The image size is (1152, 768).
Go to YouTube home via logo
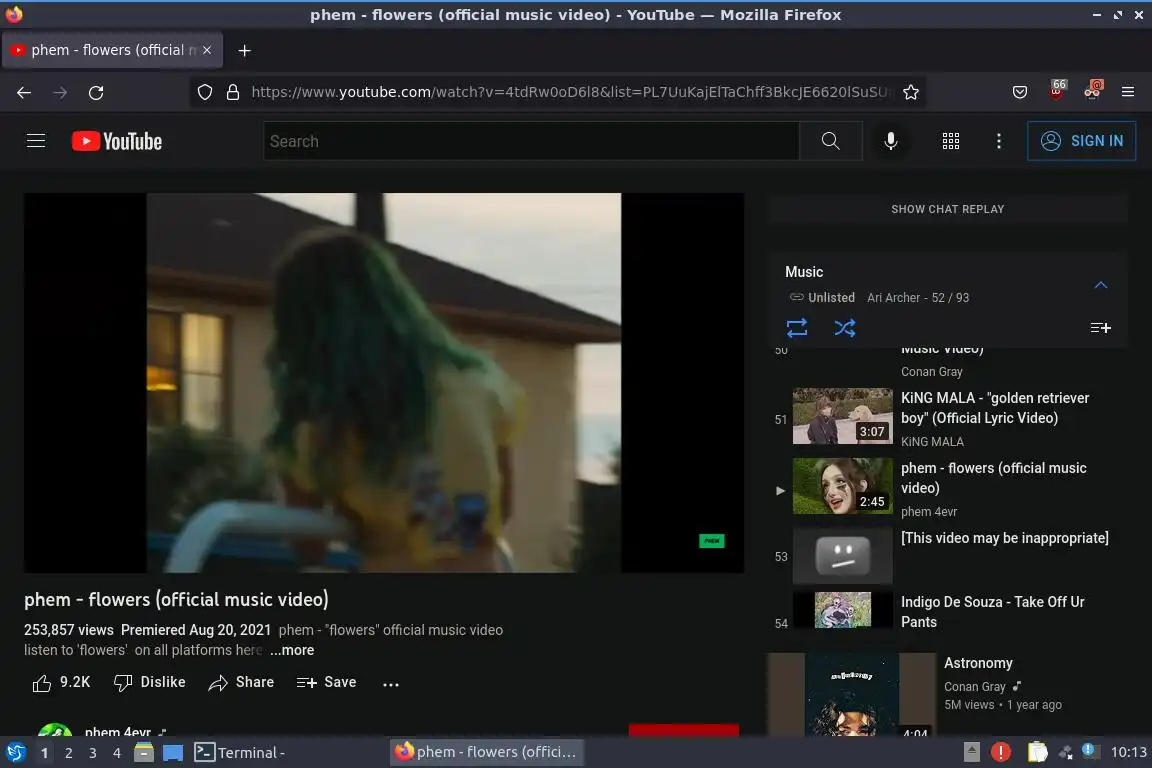117,141
